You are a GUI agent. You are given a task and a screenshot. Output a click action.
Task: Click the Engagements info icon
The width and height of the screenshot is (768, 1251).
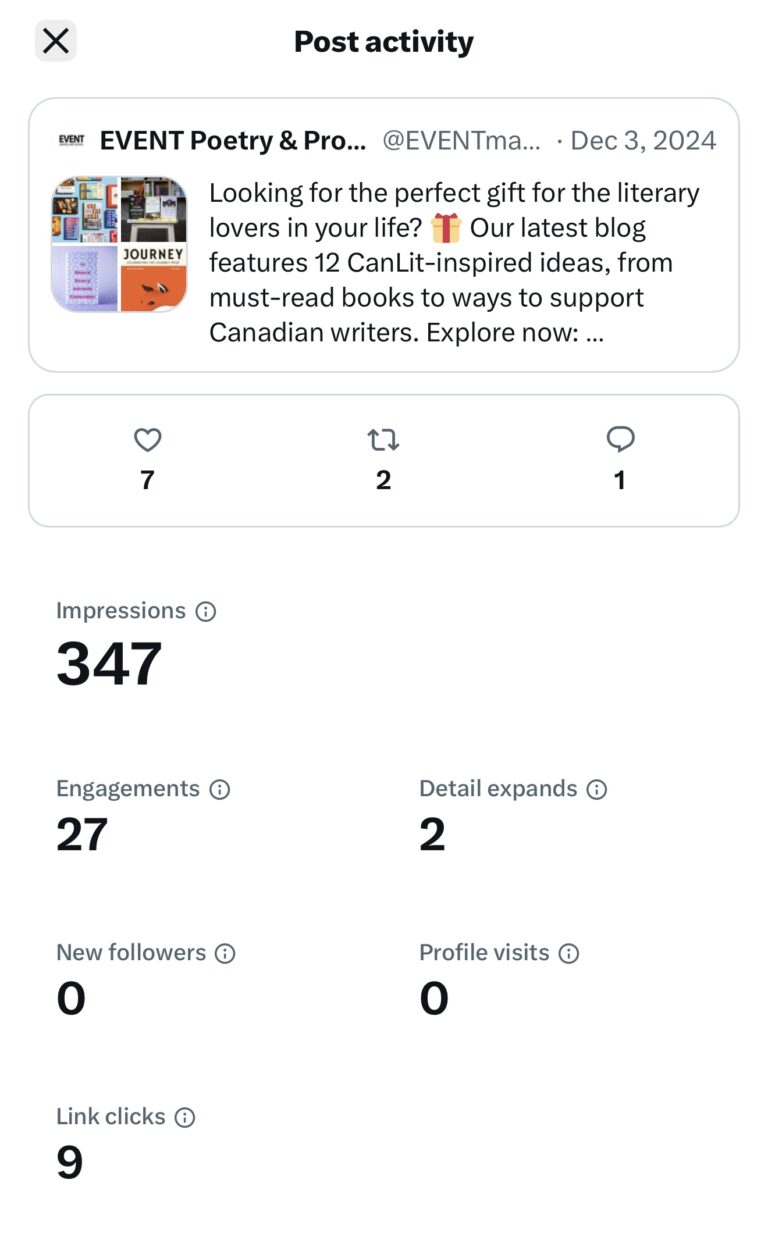point(219,789)
